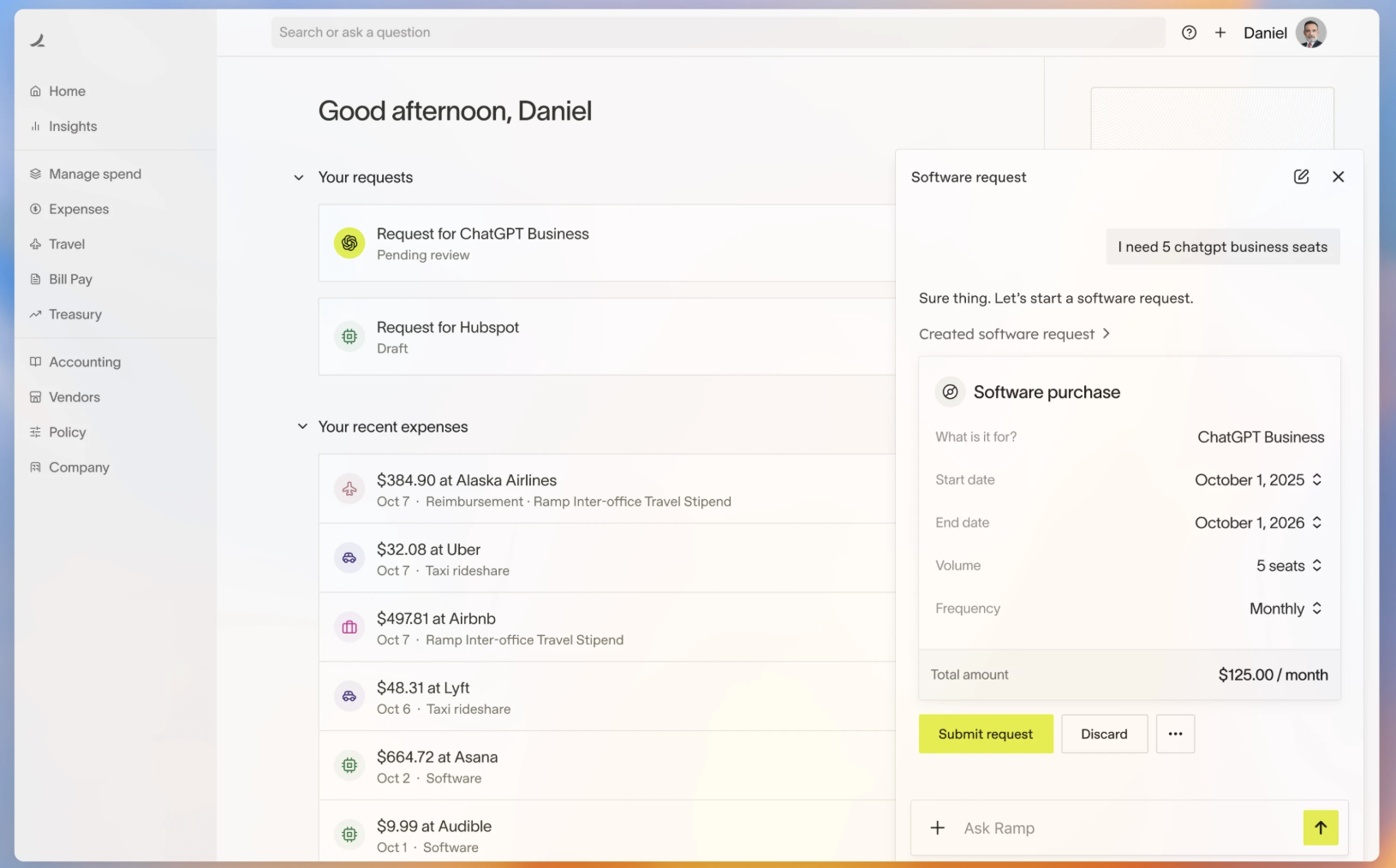Adjust the Volume seats selector
Screen dimensions: 1396x868
click(1290, 566)
